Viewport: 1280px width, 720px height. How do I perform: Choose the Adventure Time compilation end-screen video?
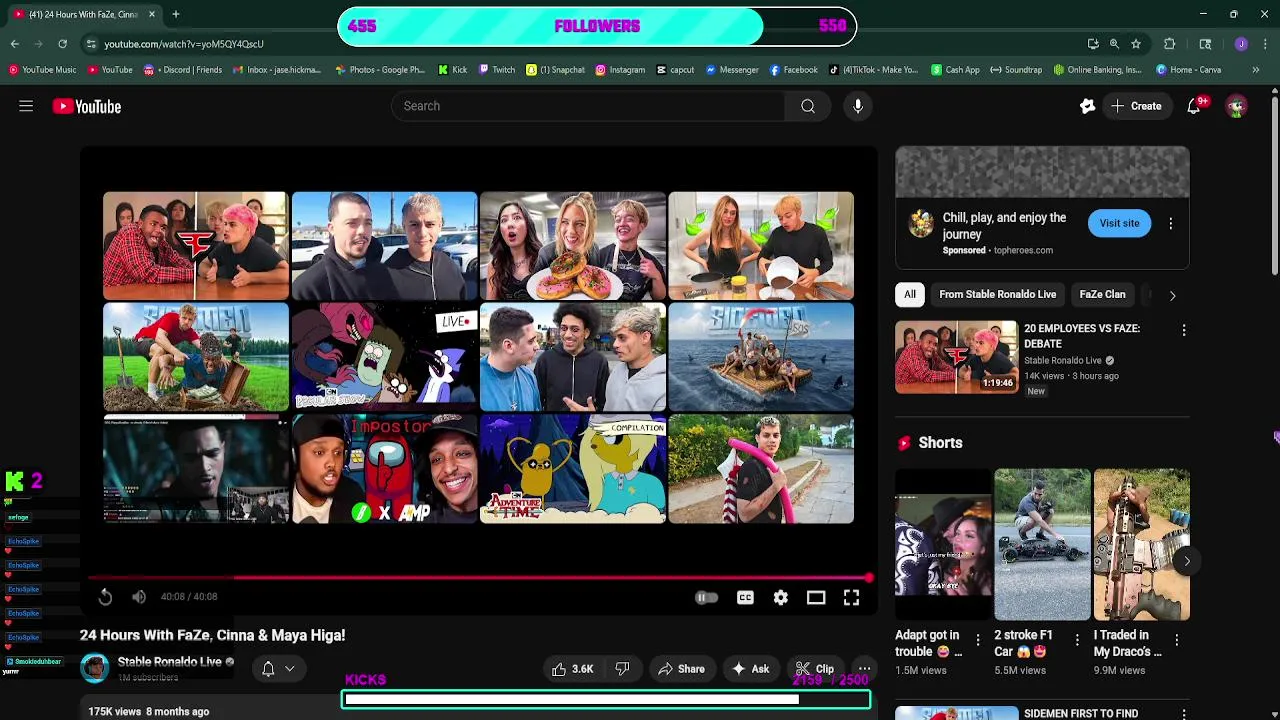click(x=573, y=469)
